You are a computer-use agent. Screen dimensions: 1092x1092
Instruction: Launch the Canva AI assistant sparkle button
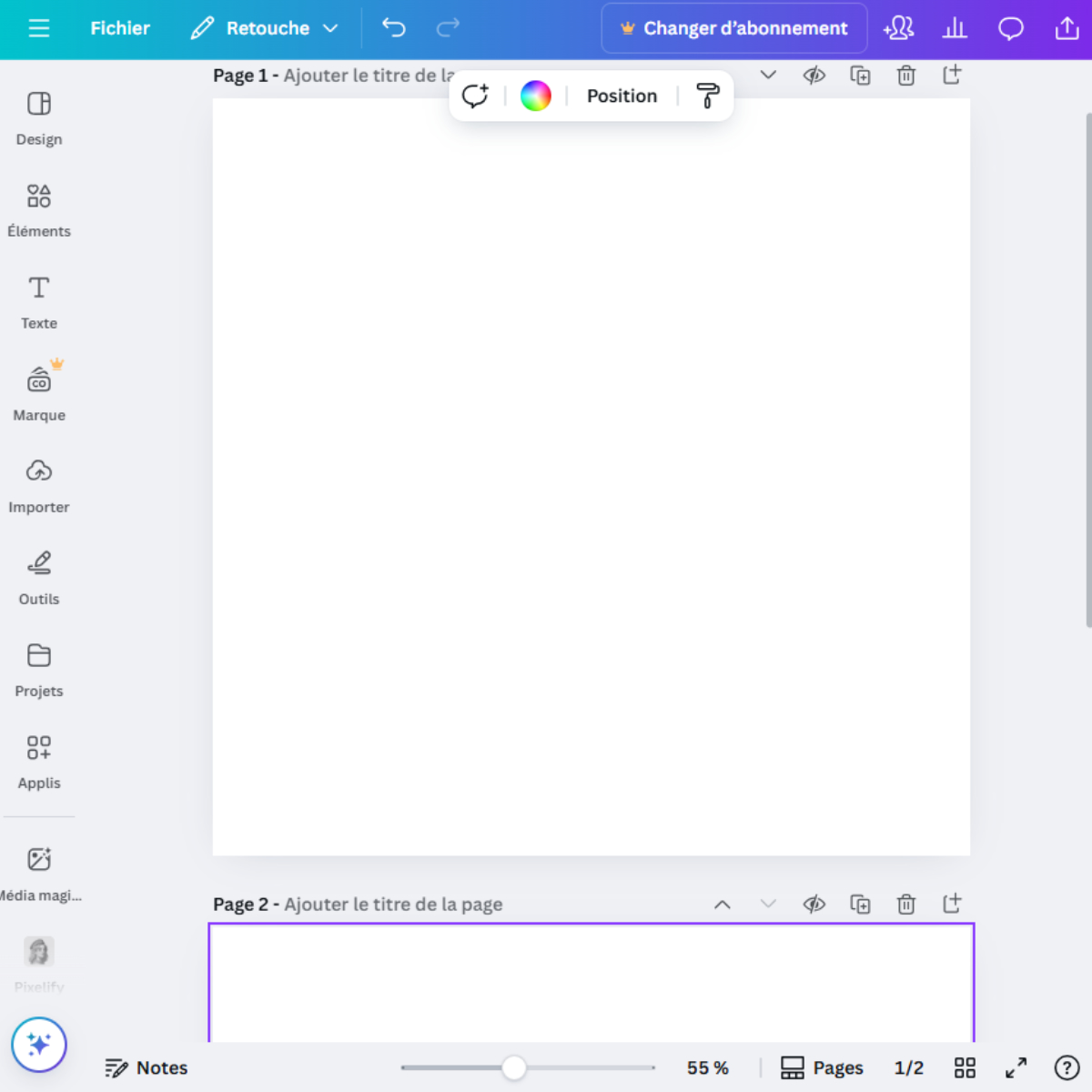click(x=39, y=1045)
